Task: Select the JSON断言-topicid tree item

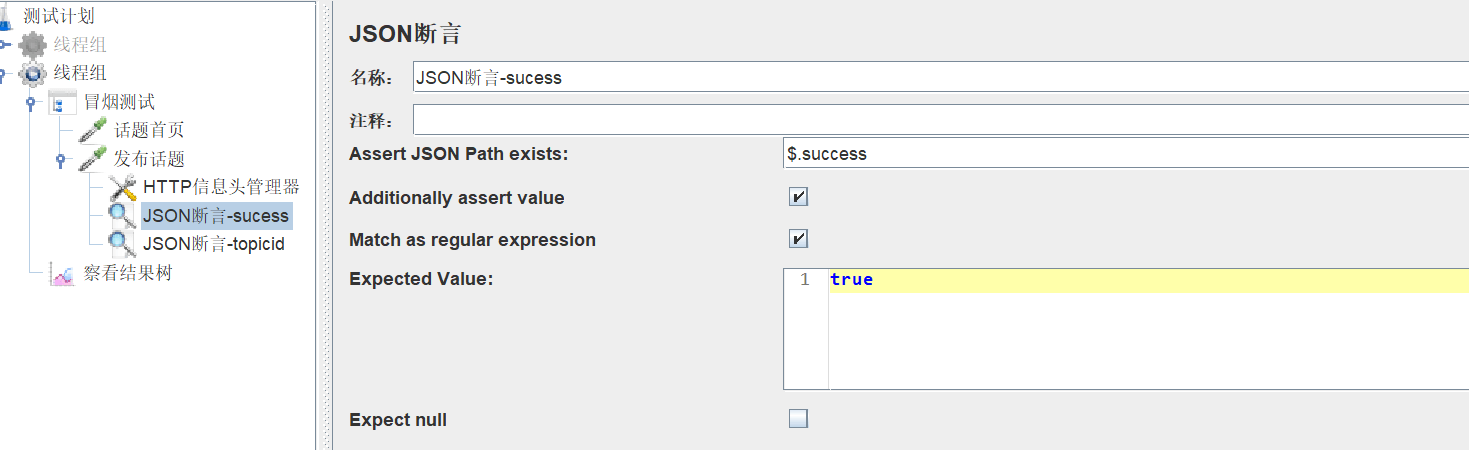Action: point(213,243)
